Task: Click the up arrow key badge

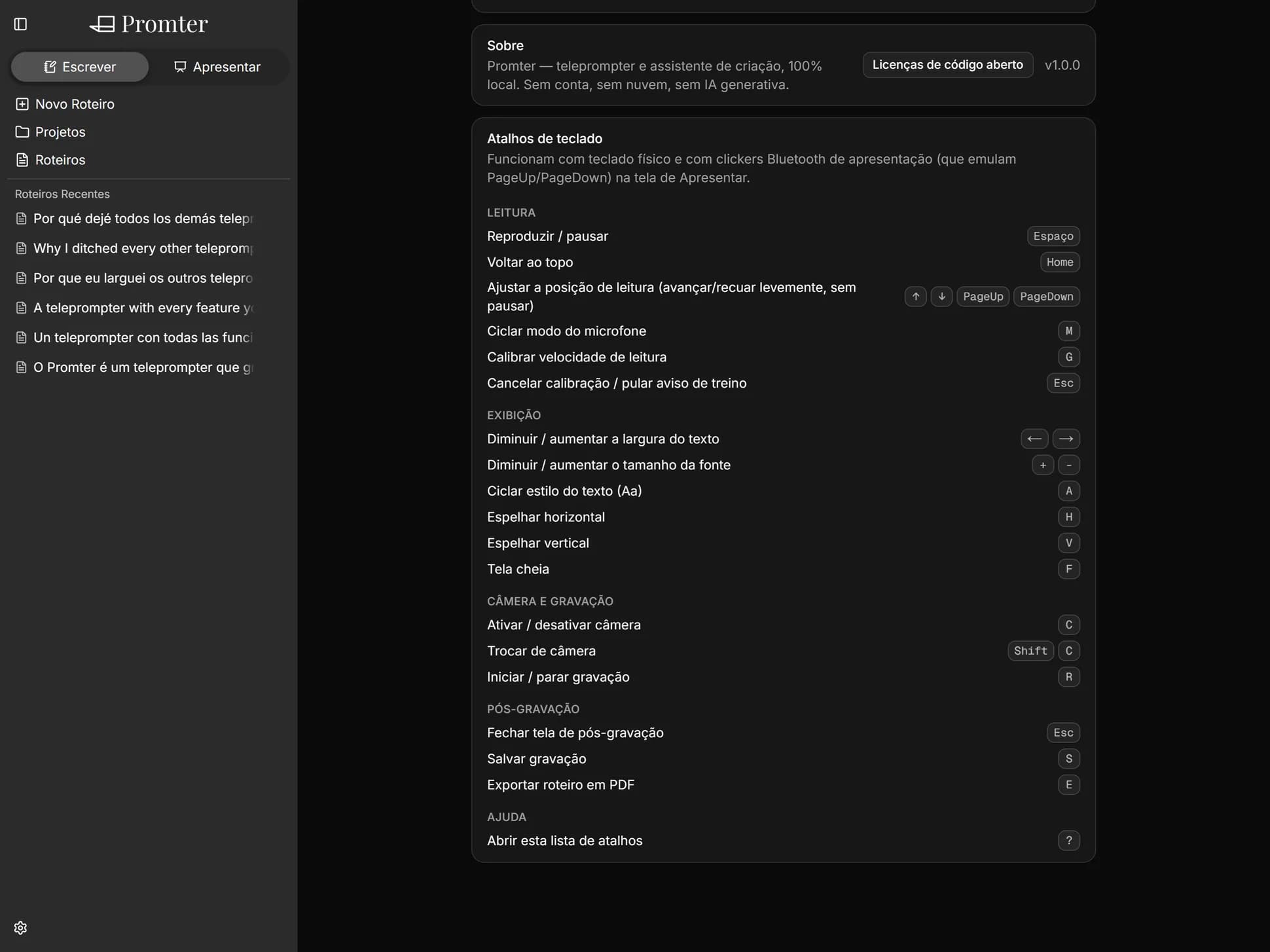Action: click(x=915, y=297)
